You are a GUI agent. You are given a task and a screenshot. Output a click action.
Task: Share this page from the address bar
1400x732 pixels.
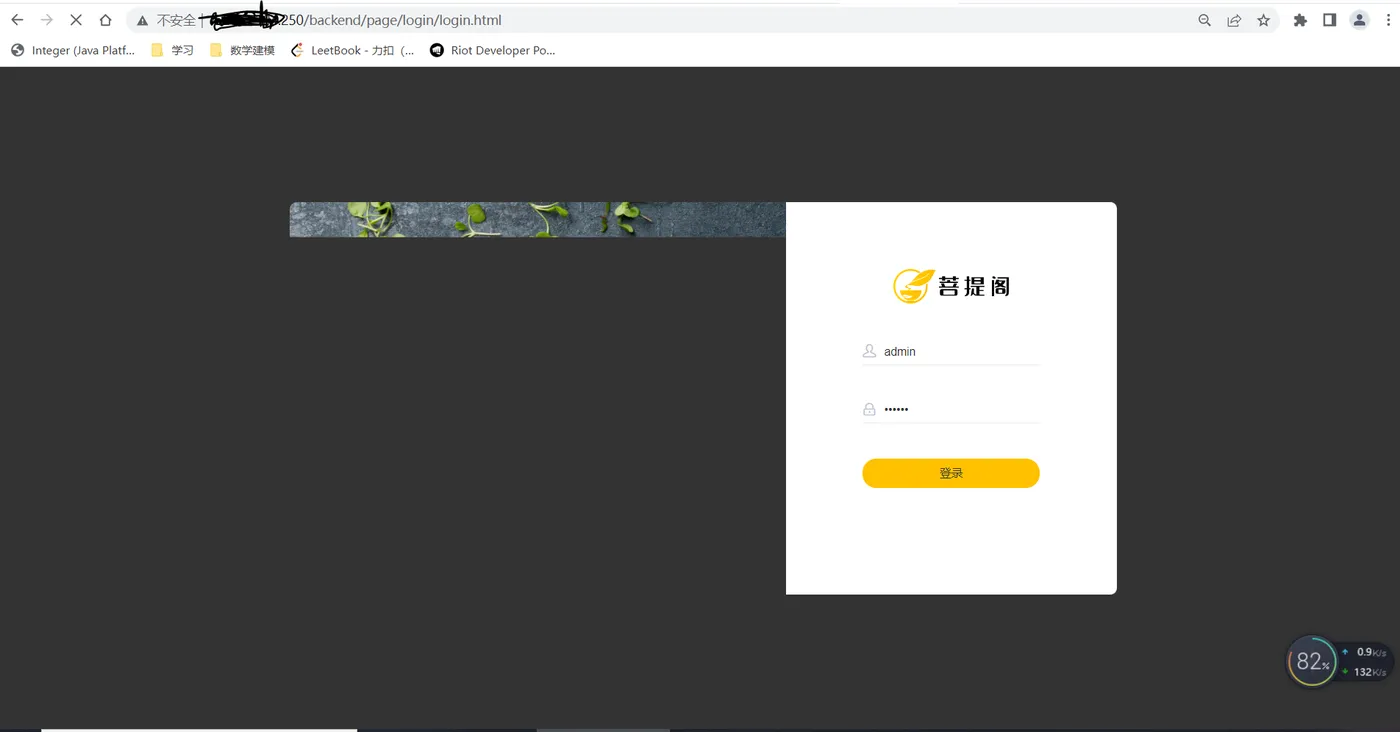point(1234,20)
